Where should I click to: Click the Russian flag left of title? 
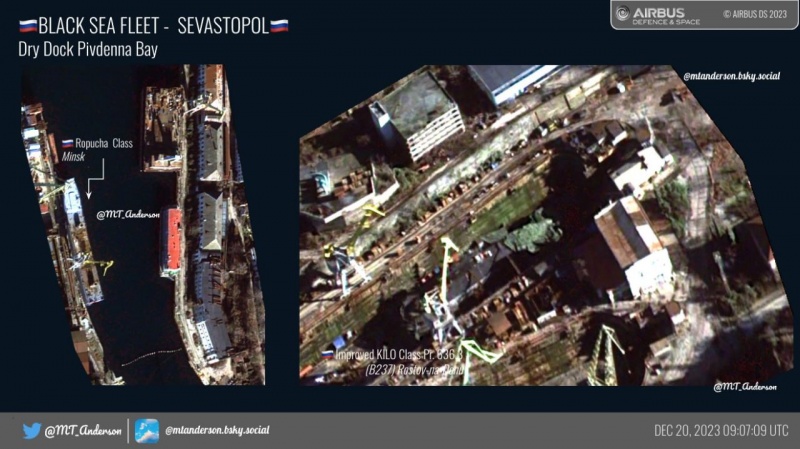coord(27,27)
